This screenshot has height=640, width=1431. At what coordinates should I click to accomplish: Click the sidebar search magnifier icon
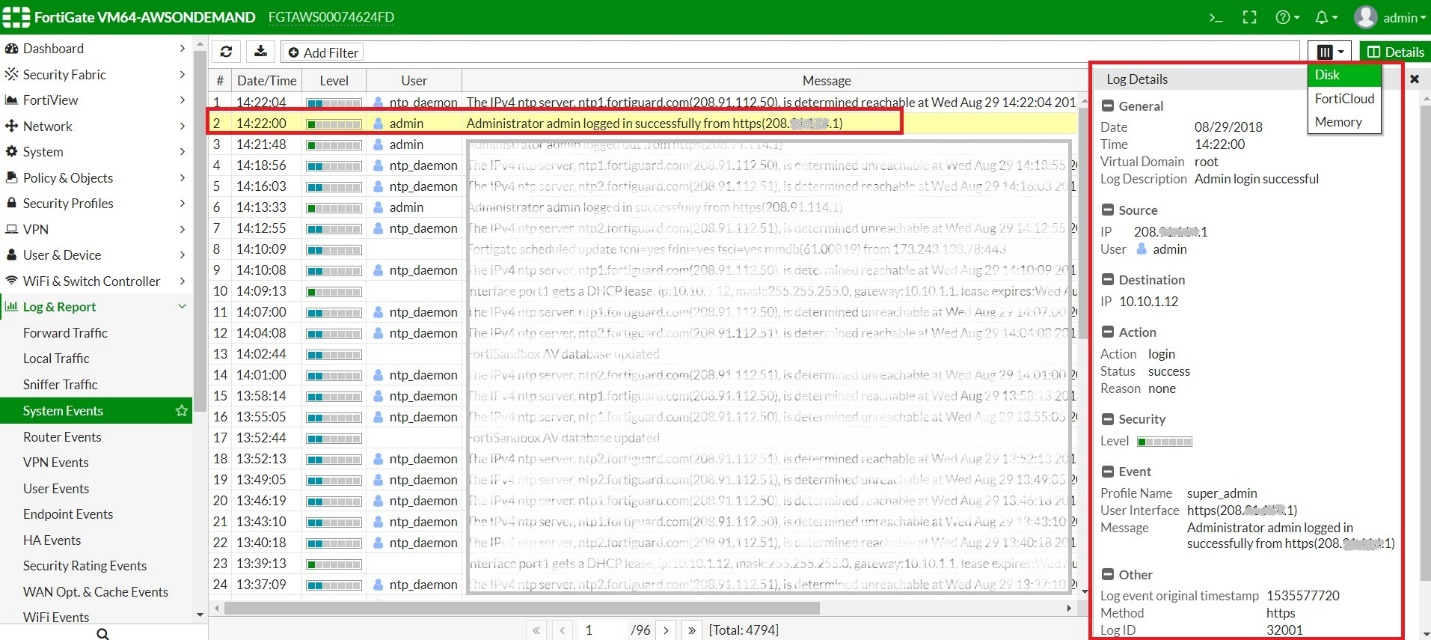pos(103,633)
